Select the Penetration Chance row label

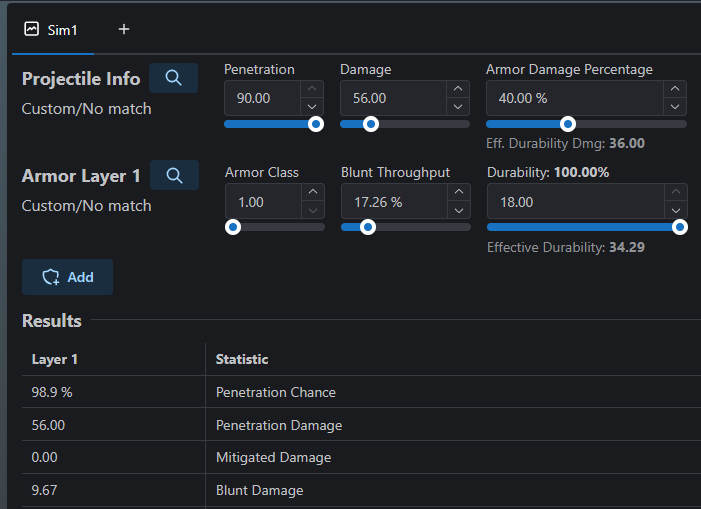tap(453, 392)
